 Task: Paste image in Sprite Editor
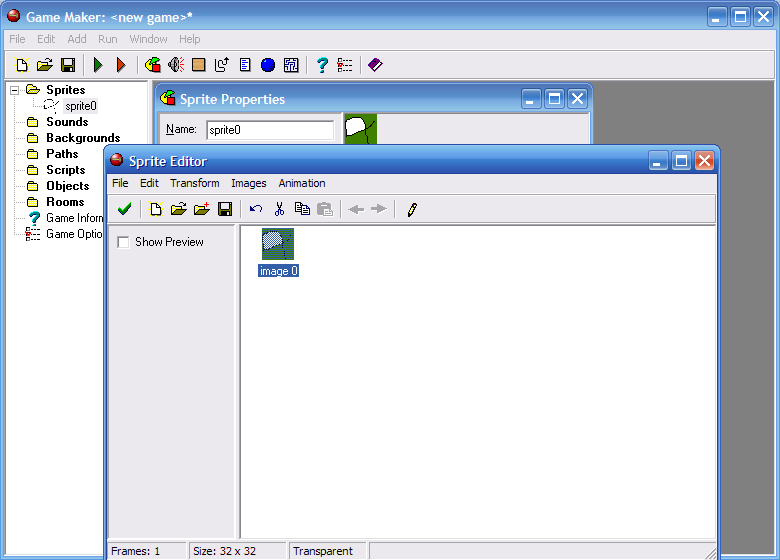[x=325, y=209]
